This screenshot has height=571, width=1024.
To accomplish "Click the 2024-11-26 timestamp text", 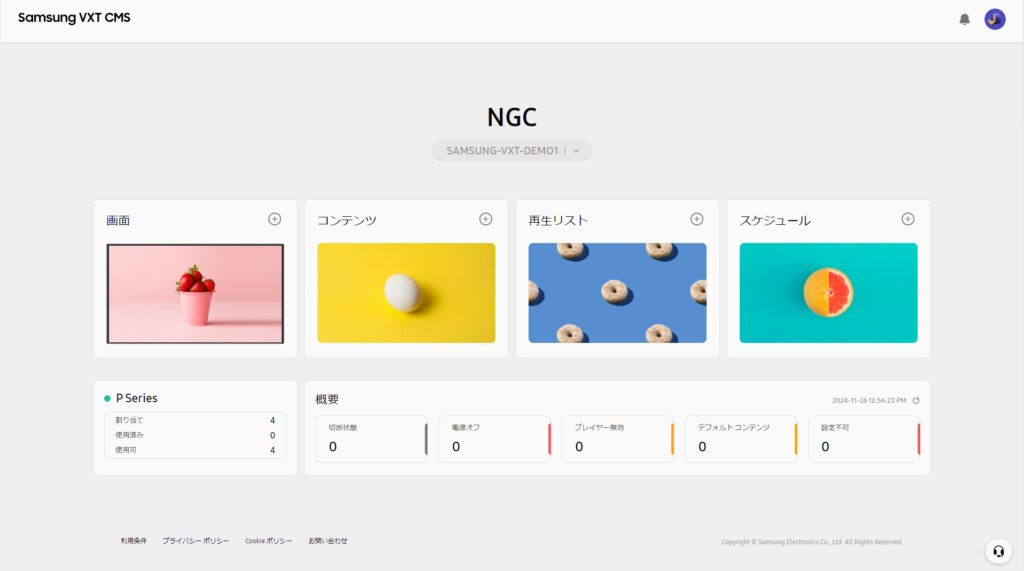I will click(x=869, y=400).
